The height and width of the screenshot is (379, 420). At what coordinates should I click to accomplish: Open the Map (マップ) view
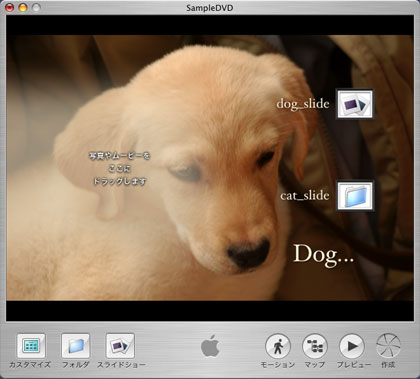tap(315, 346)
